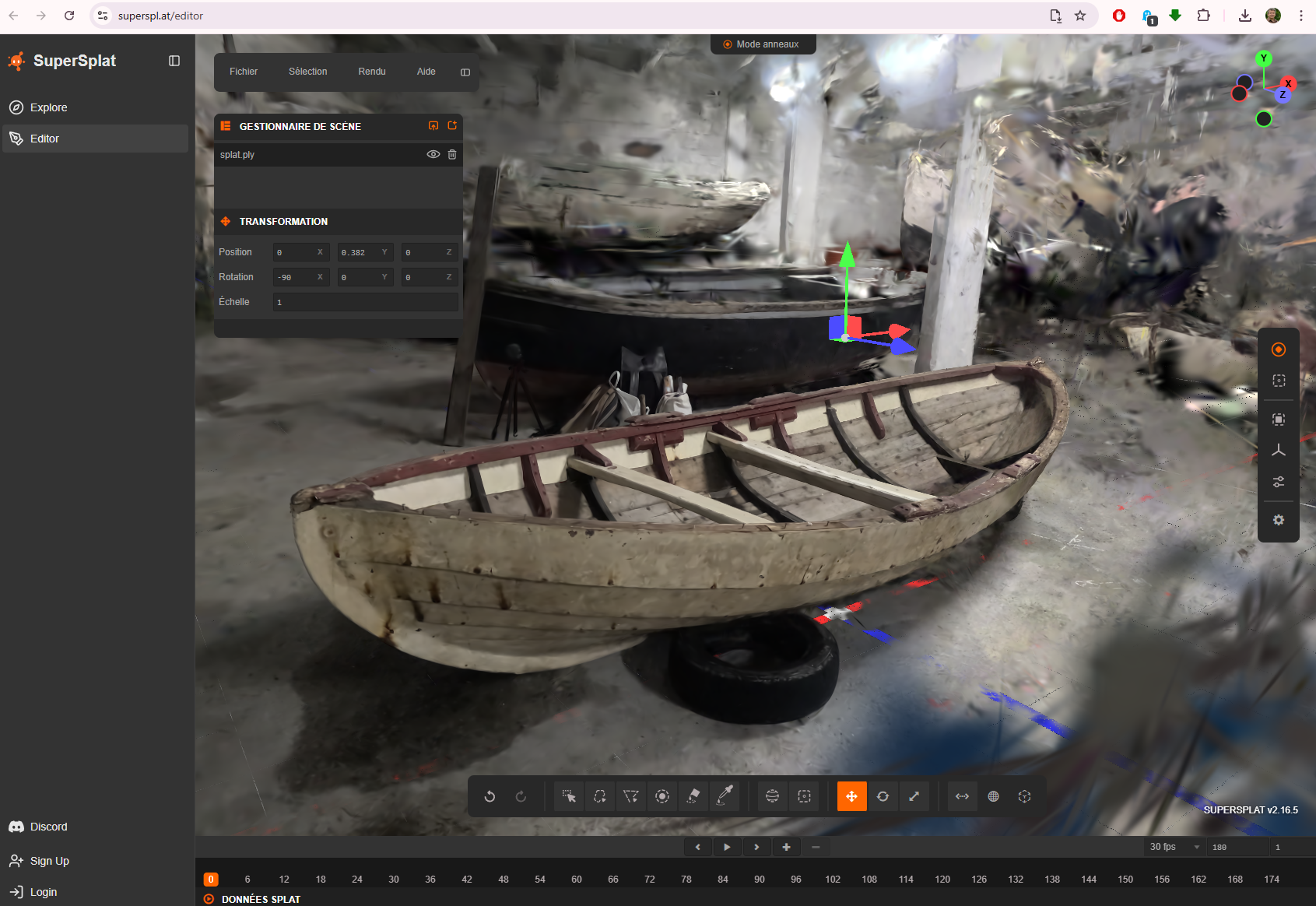Collapse the menu bar panel toggle
The width and height of the screenshot is (1316, 906).
tap(465, 72)
